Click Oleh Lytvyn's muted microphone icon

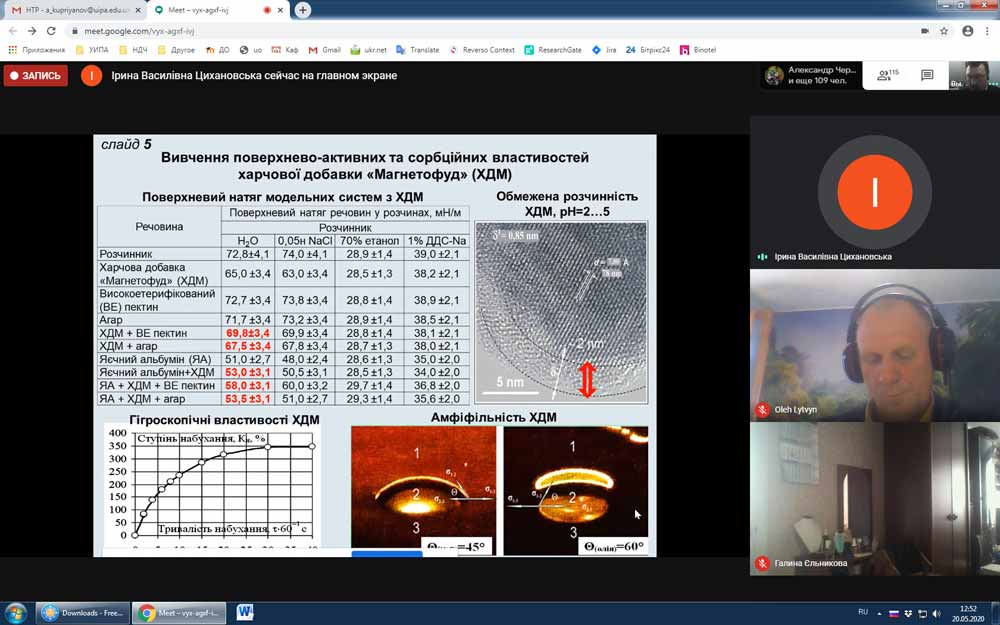762,409
